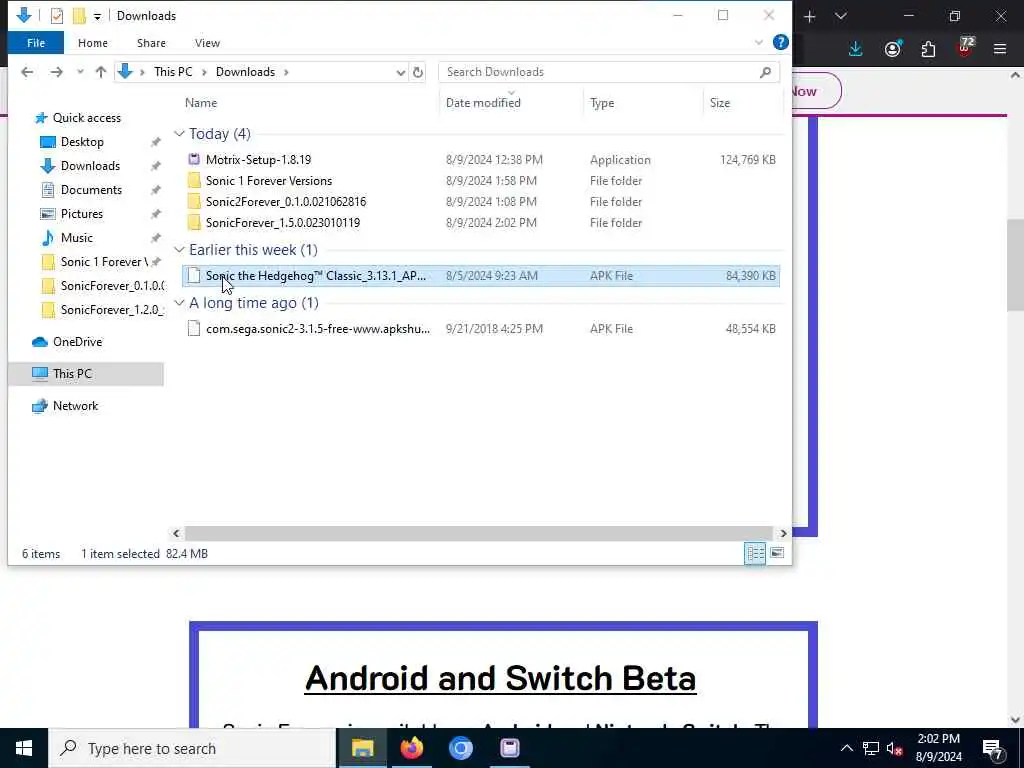Screen dimensions: 1024x768
Task: Collapse the A long time ago (1) group
Action: tap(180, 302)
